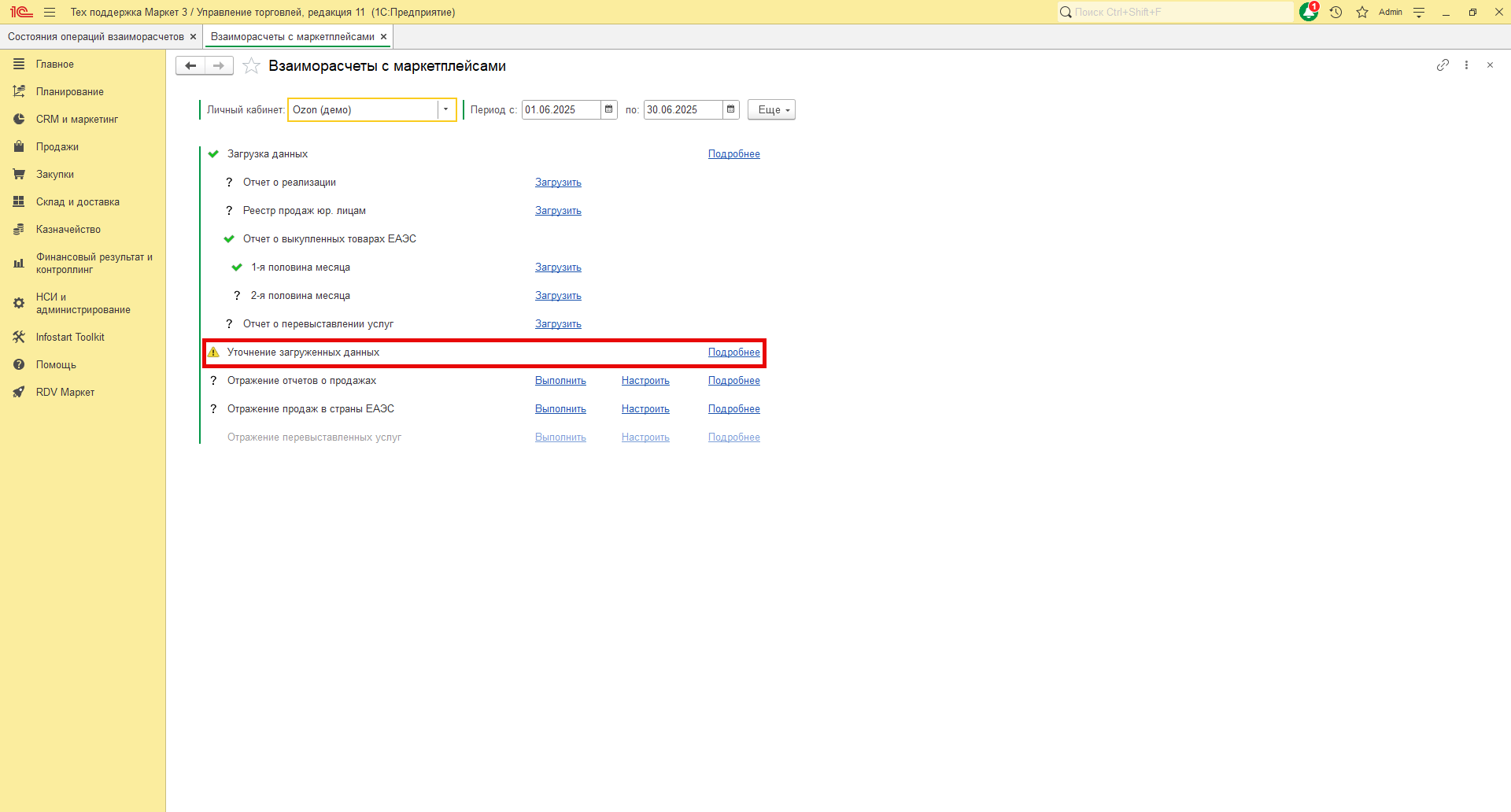Open favorites star in title bar
This screenshot has height=812, width=1511.
[x=1362, y=12]
